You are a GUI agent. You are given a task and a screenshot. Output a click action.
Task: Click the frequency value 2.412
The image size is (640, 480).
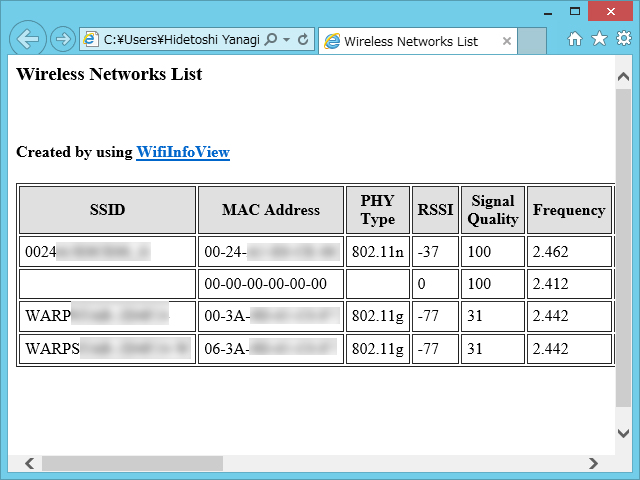point(569,284)
